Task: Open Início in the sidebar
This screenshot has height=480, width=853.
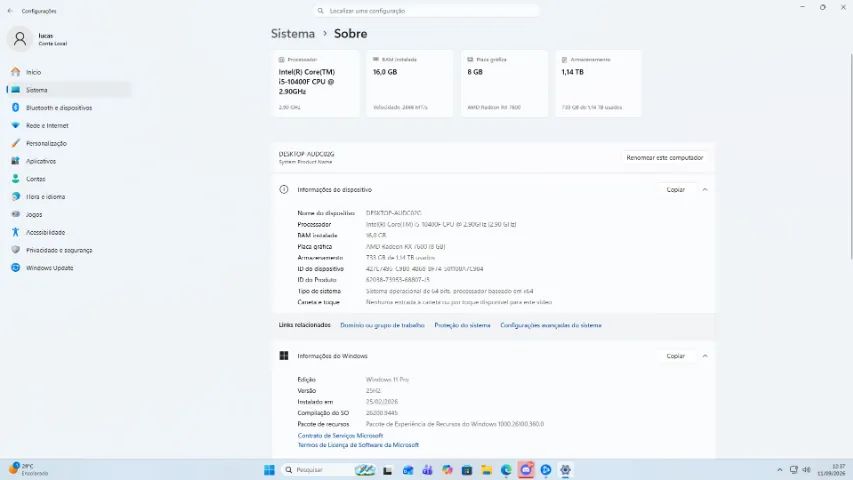Action: [x=68, y=72]
